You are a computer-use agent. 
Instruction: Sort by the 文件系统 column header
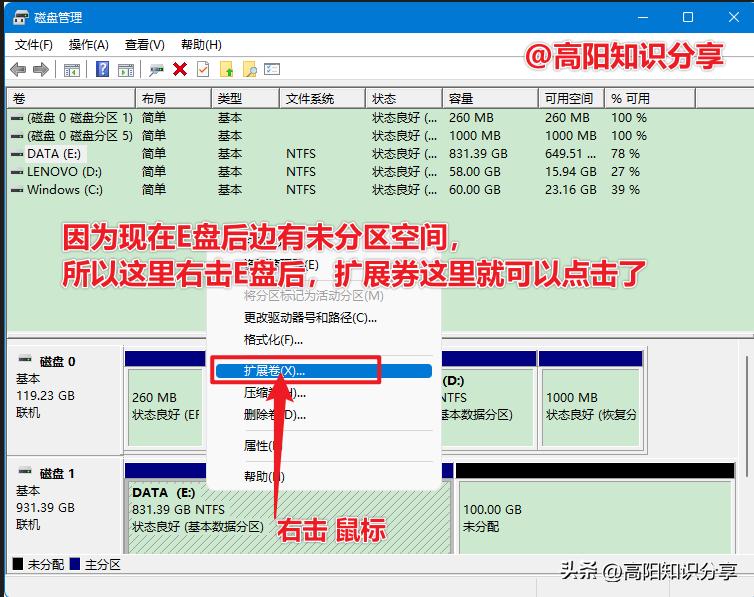tap(322, 99)
